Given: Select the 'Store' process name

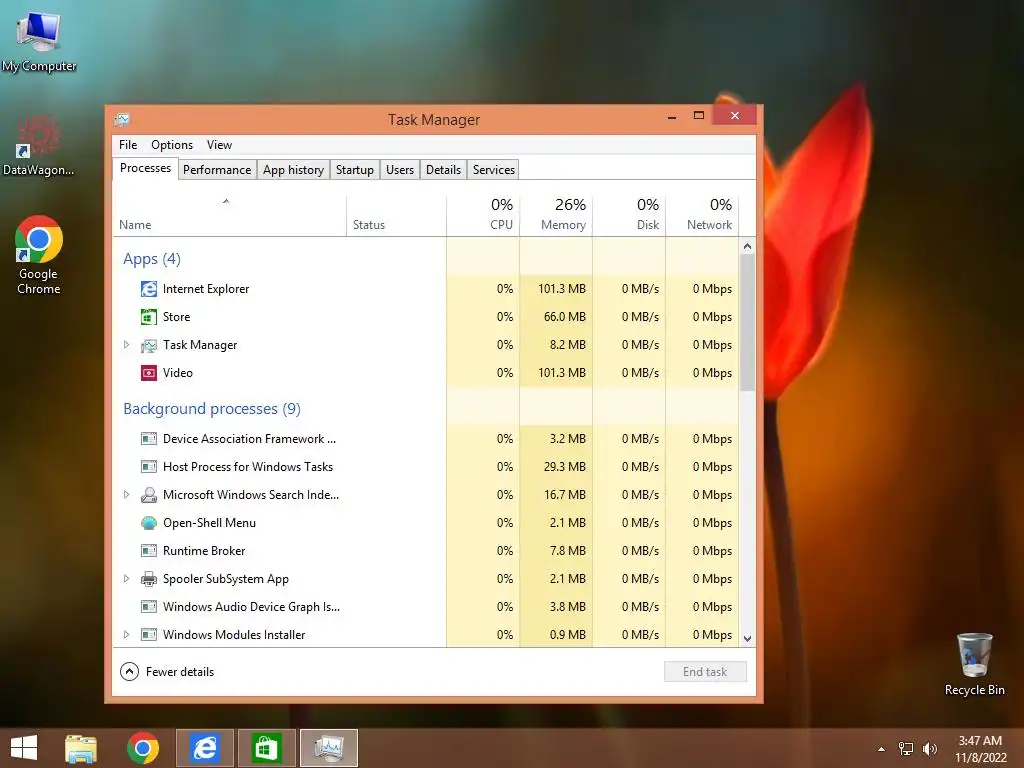Looking at the screenshot, I should click(176, 317).
